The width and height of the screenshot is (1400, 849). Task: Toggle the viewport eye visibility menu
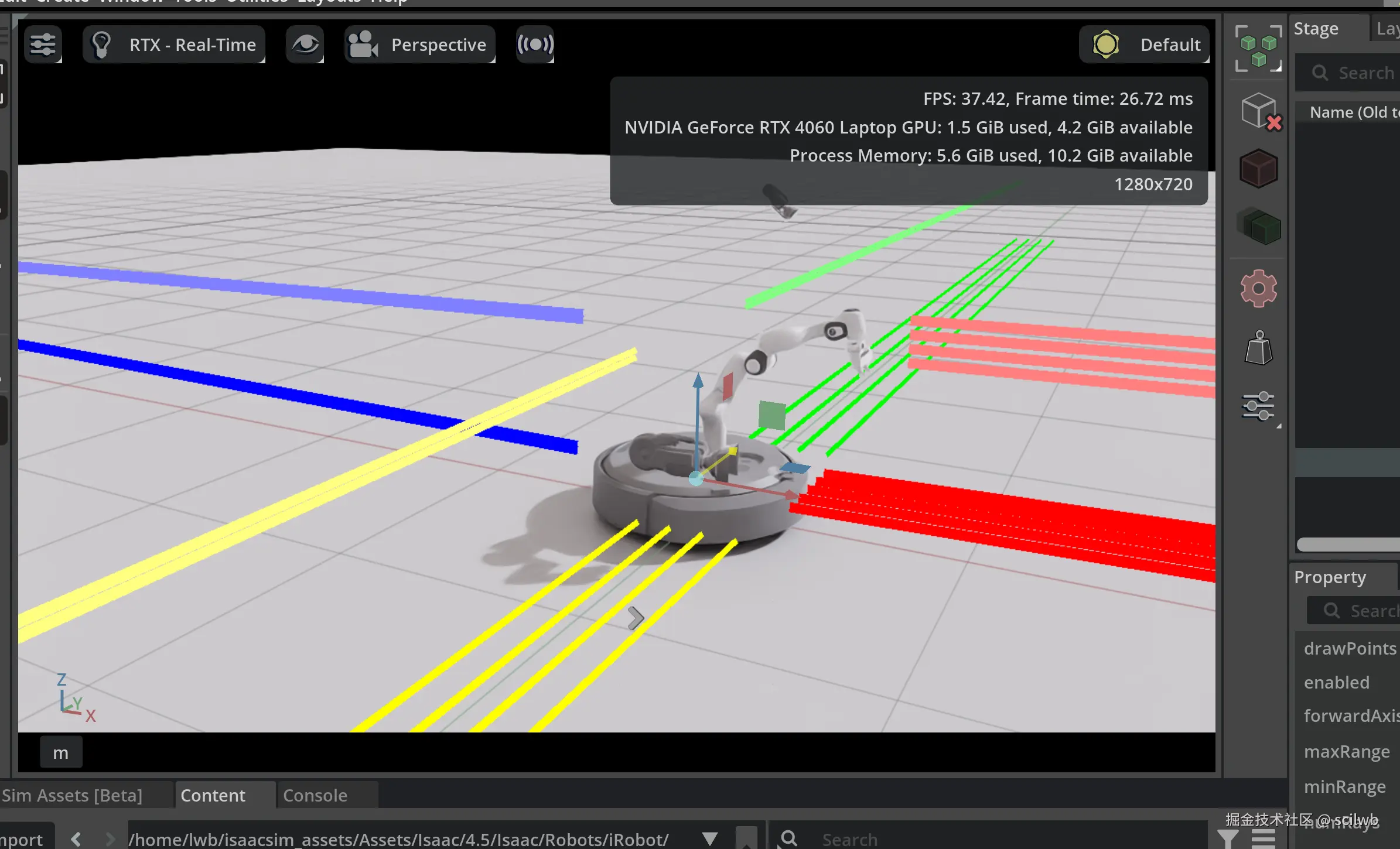click(305, 44)
